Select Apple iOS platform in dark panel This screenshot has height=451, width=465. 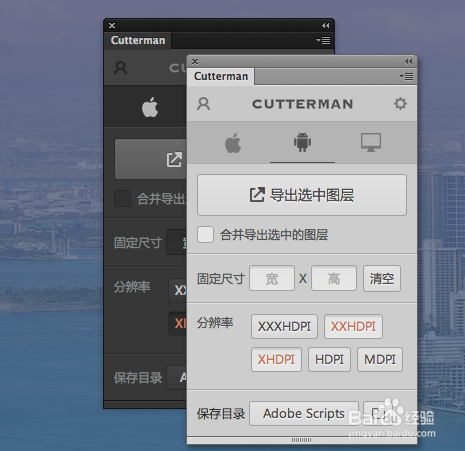[150, 107]
